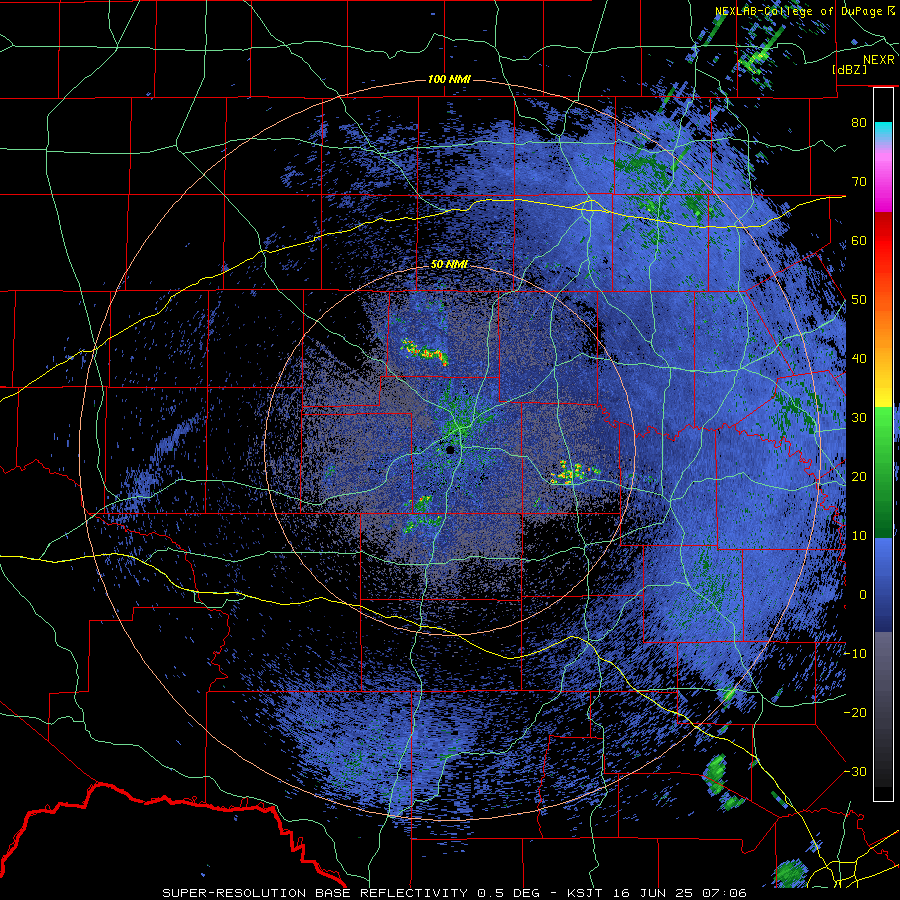Screen dimensions: 900x900
Task: Click the dBZ units label
Action: tap(849, 69)
